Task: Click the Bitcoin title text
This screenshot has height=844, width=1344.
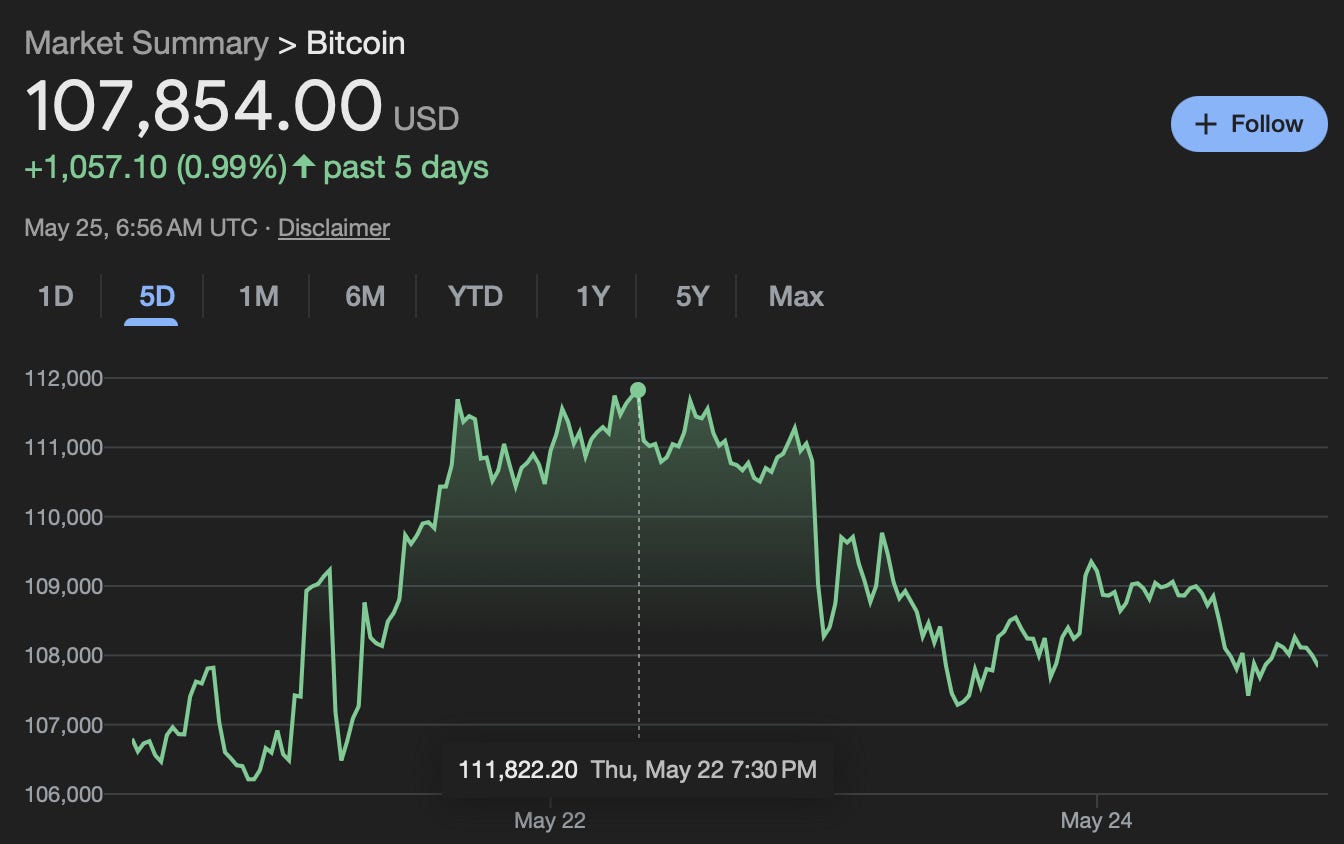Action: (356, 44)
